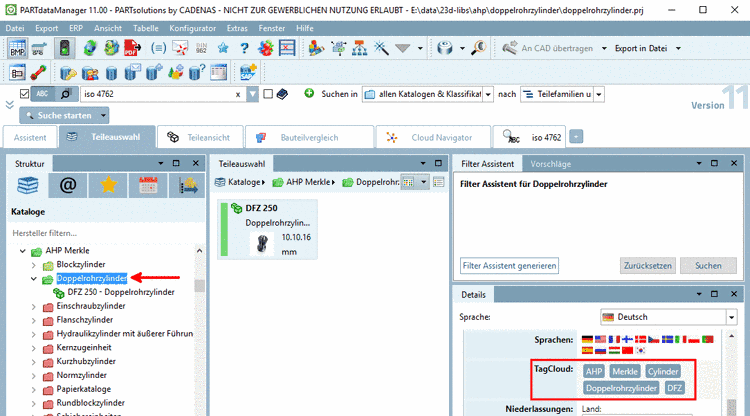Click the database with key icon
750x416 pixels.
coord(68,73)
